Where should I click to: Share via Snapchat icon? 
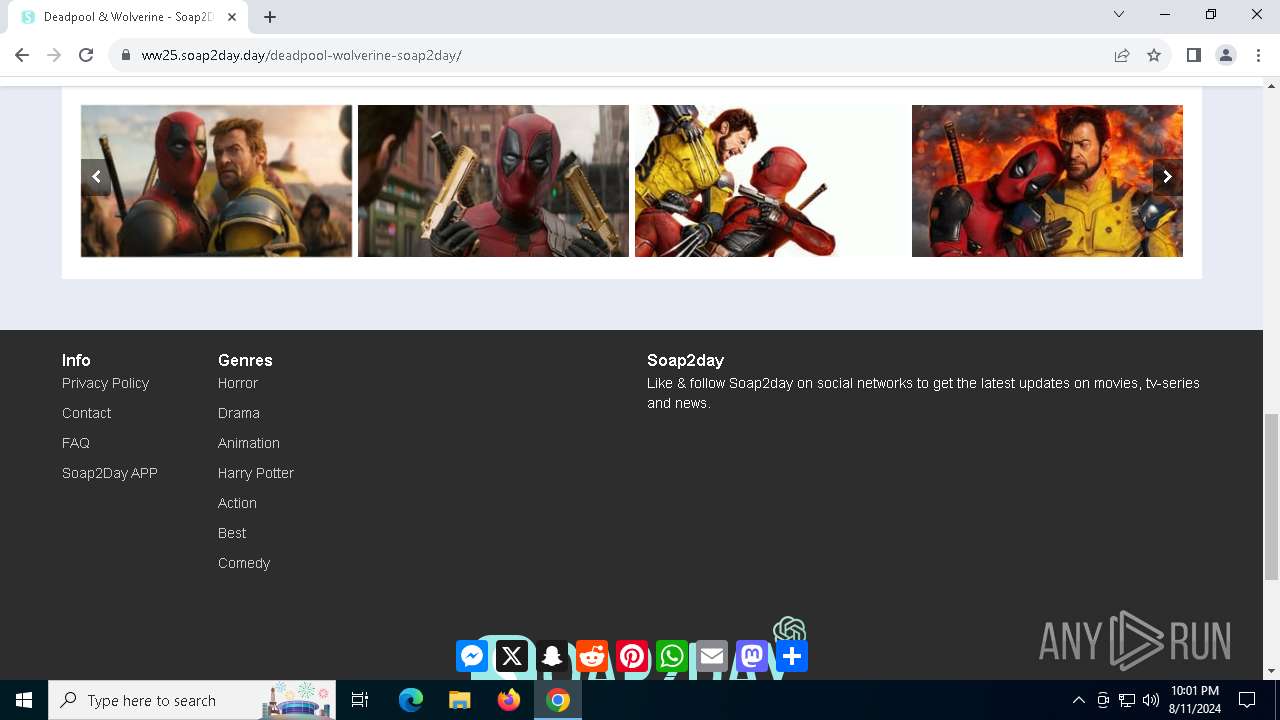pyautogui.click(x=552, y=656)
